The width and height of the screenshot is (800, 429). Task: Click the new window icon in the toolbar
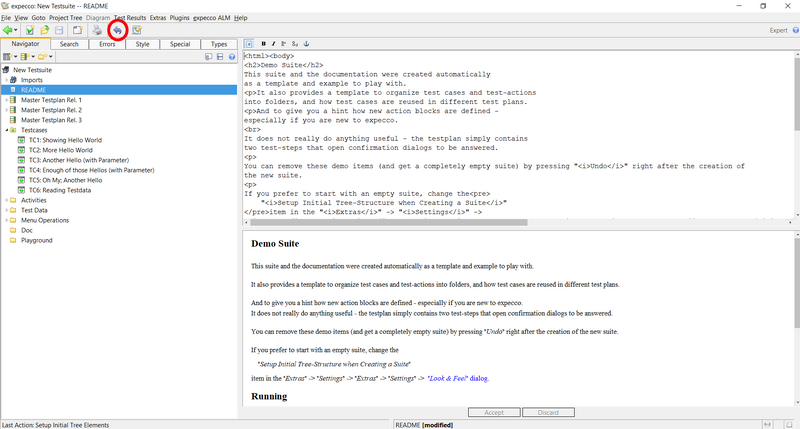pyautogui.click(x=78, y=31)
